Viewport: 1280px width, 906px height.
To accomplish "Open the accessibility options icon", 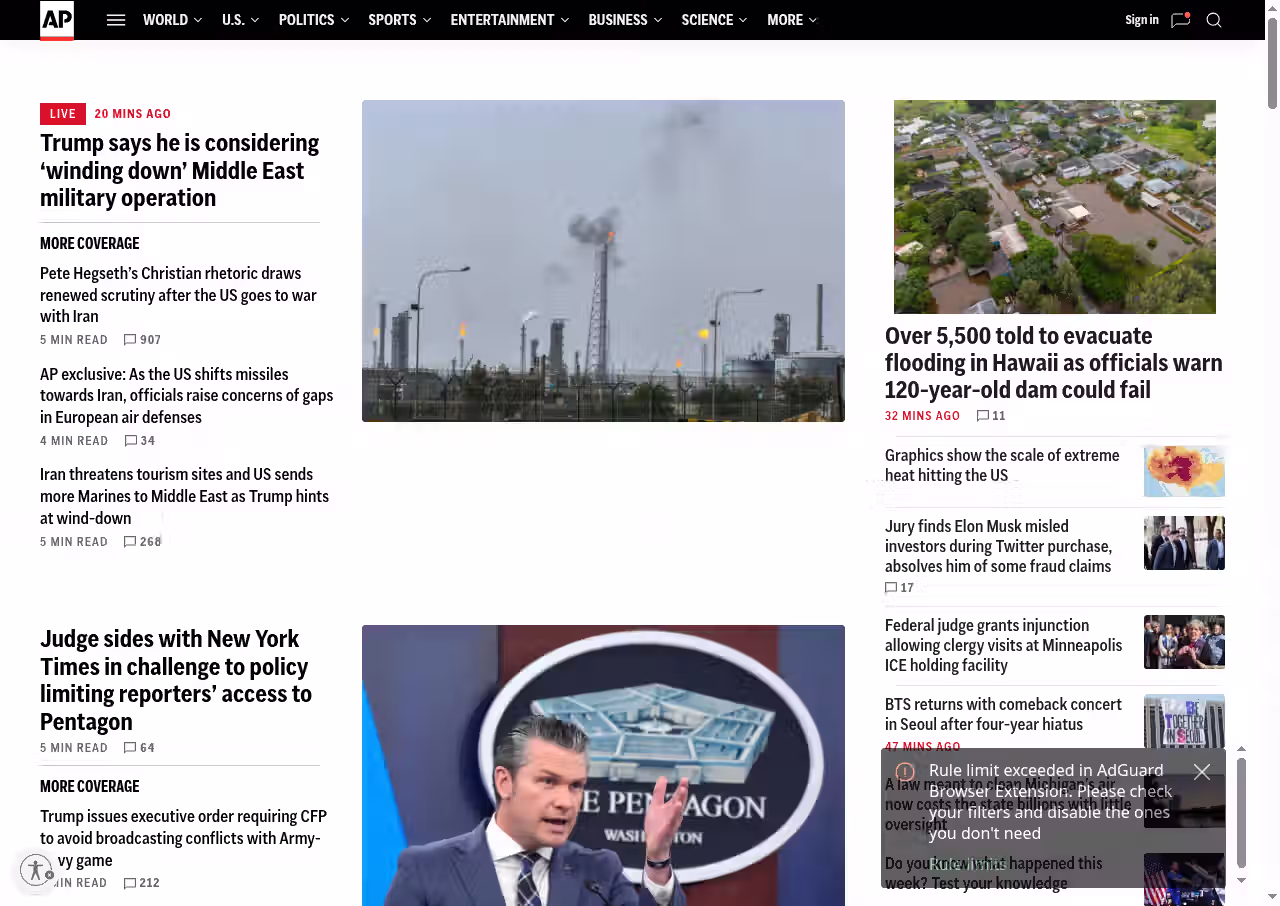I will tap(36, 870).
